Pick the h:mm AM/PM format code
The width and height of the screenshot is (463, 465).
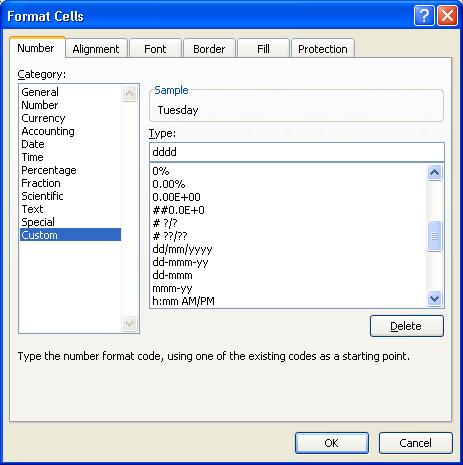click(x=183, y=301)
